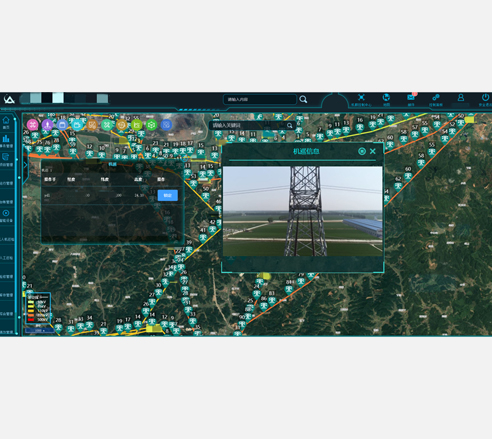492x439 pixels.
Task: Open the user profile icon in header
Action: pyautogui.click(x=461, y=97)
